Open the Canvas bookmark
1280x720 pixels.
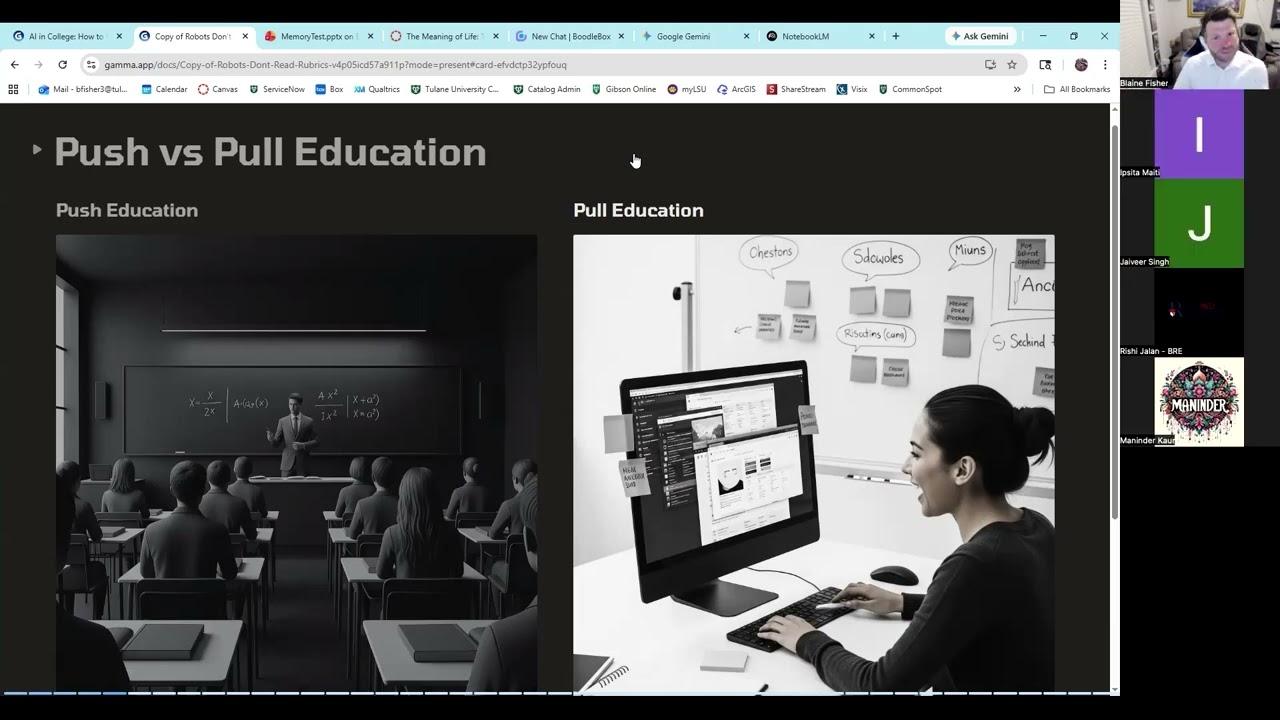pyautogui.click(x=217, y=89)
